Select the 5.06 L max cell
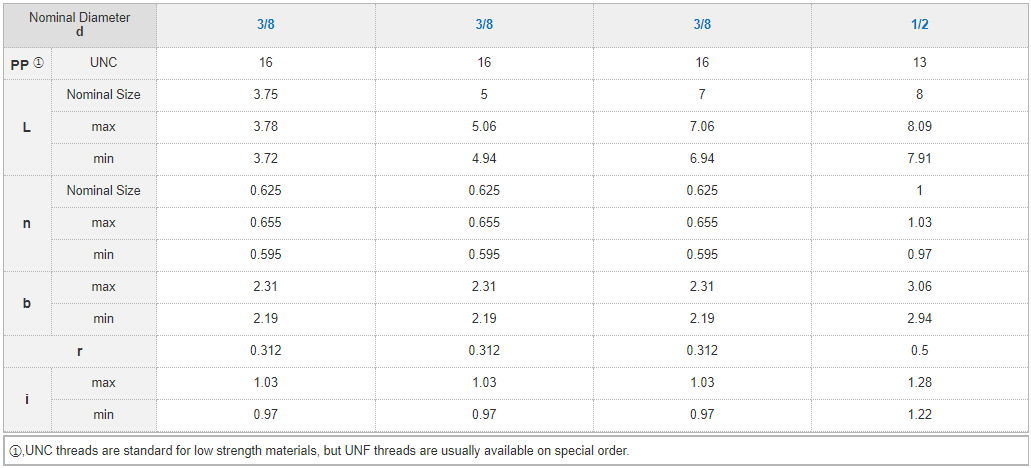 coord(484,127)
